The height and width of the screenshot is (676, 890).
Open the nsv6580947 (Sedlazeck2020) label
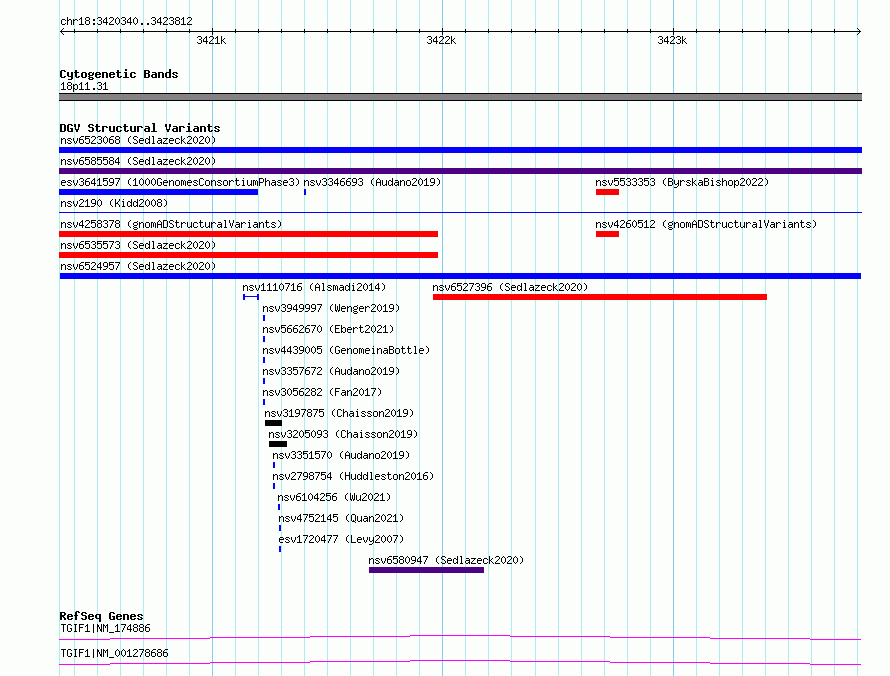point(446,560)
